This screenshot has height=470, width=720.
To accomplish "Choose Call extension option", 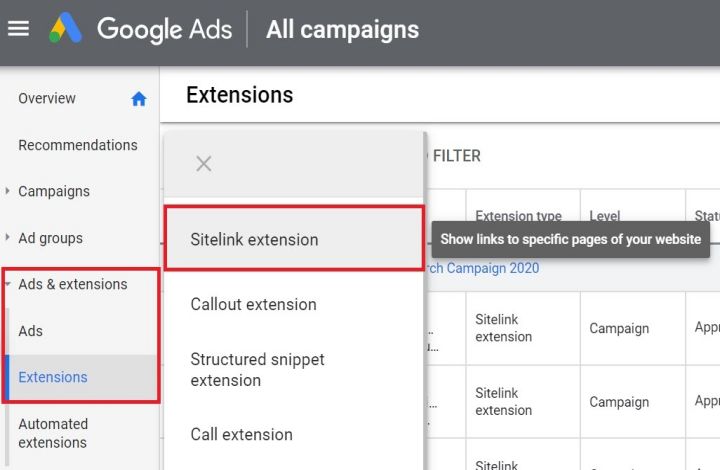I will [x=241, y=434].
